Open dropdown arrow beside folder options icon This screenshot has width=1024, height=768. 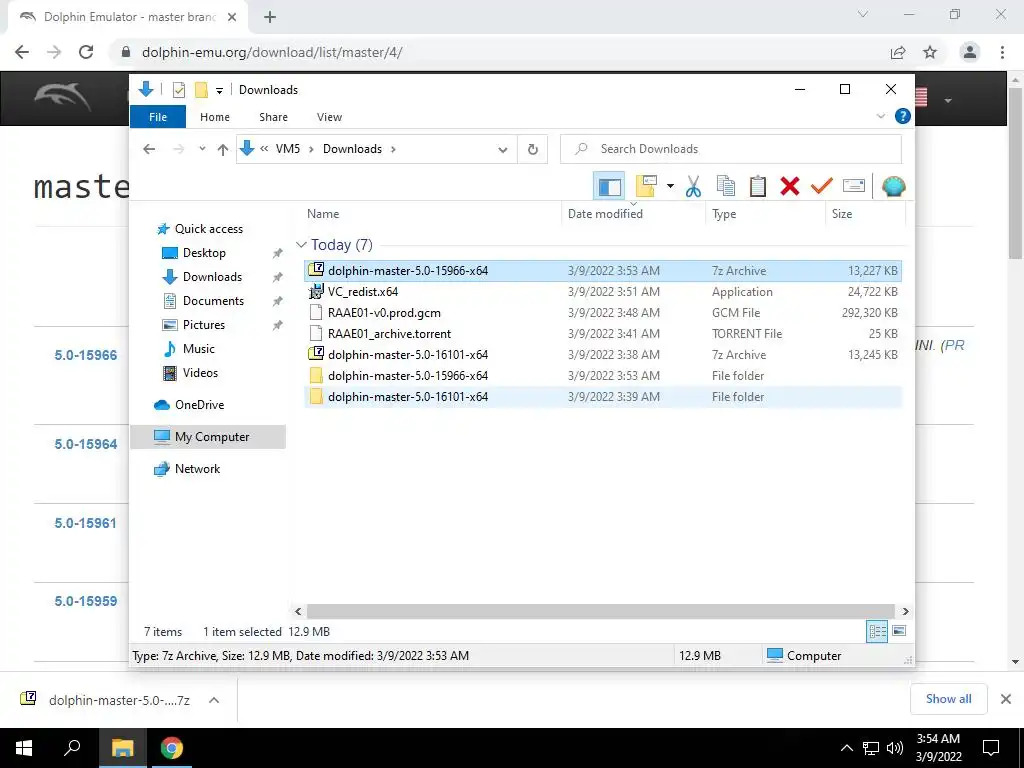(670, 187)
